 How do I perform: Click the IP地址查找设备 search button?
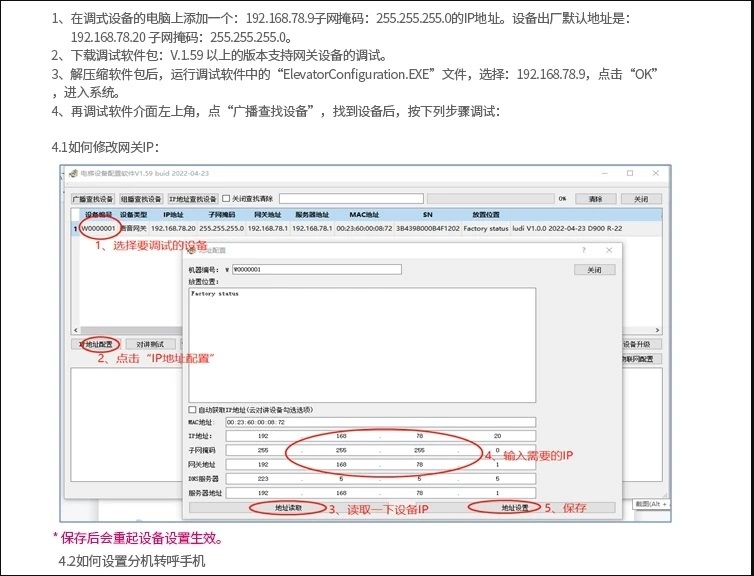pyautogui.click(x=192, y=199)
